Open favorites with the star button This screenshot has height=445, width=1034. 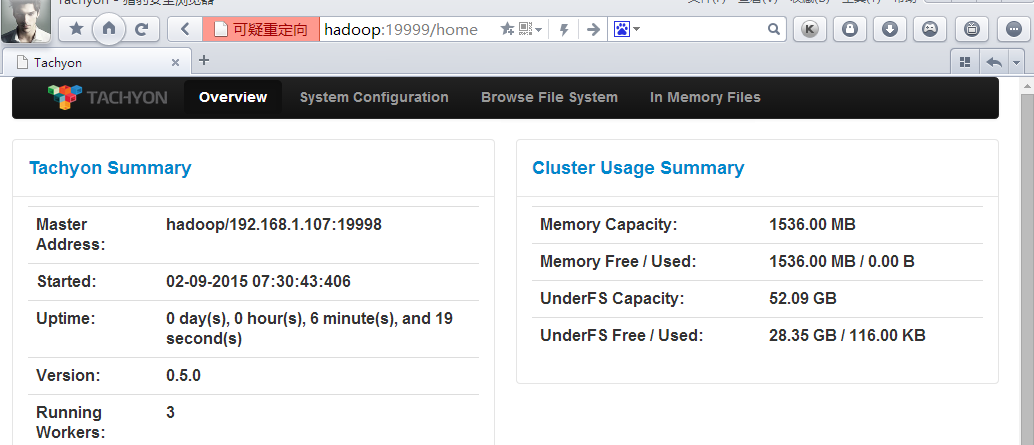76,29
